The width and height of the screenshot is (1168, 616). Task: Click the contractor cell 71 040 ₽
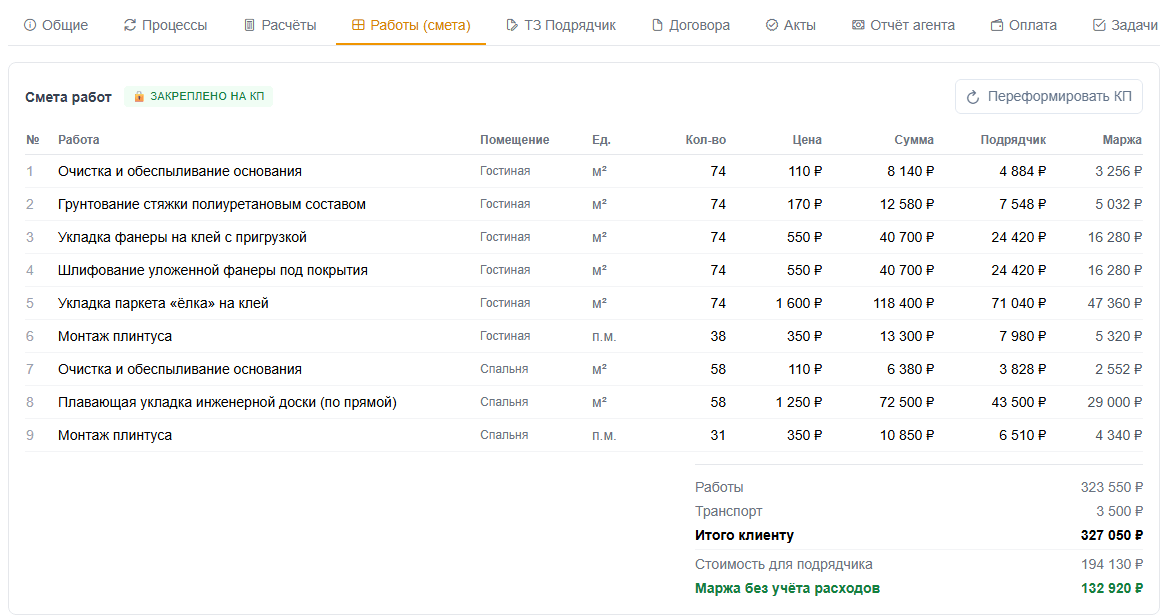pyautogui.click(x=1018, y=303)
